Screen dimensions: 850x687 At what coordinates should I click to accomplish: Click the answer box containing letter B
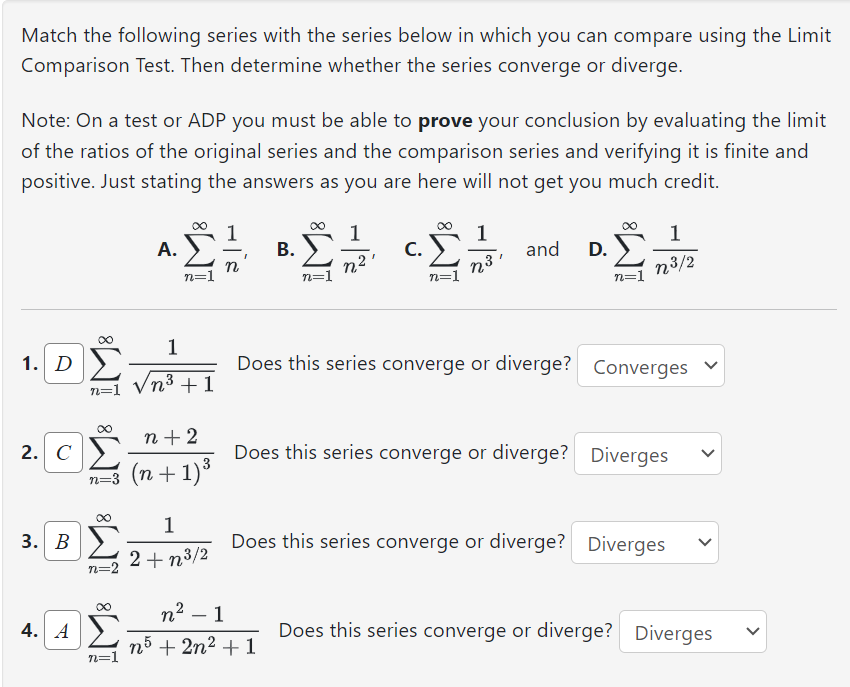coord(63,541)
